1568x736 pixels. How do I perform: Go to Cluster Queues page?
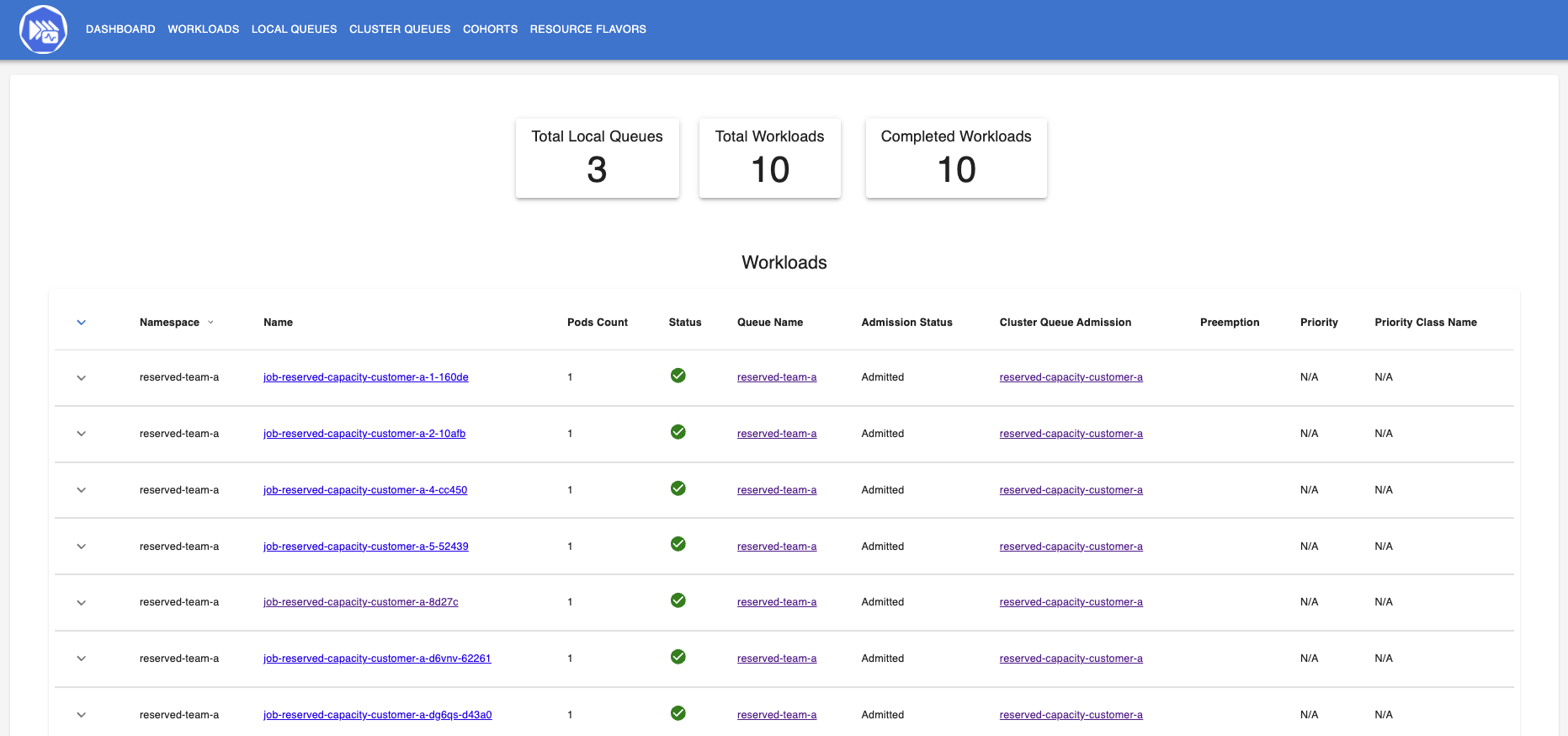point(400,29)
